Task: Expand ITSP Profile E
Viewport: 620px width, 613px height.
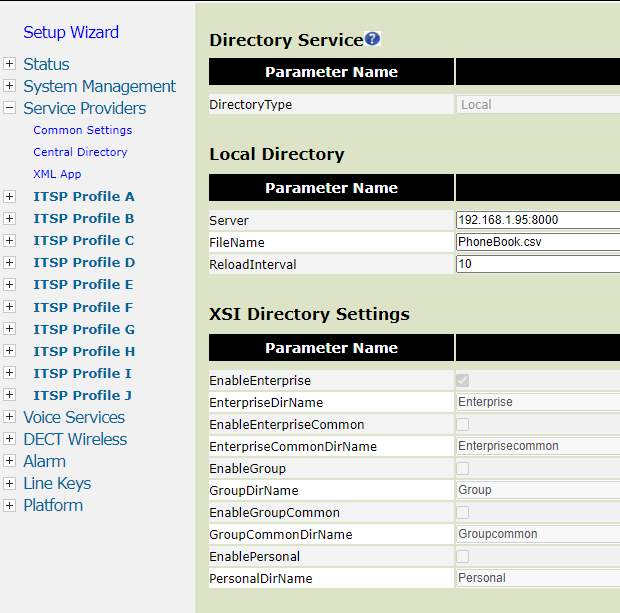Action: (x=9, y=284)
